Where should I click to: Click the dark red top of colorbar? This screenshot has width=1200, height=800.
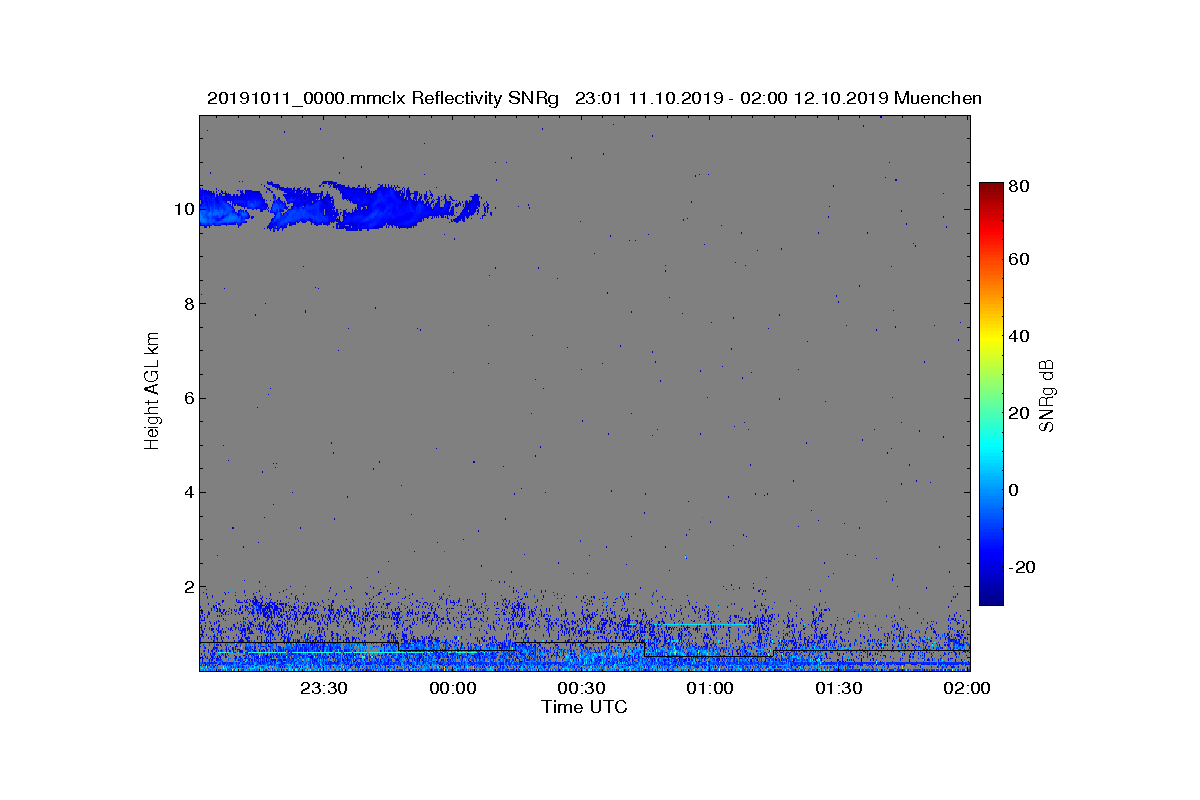coord(991,190)
